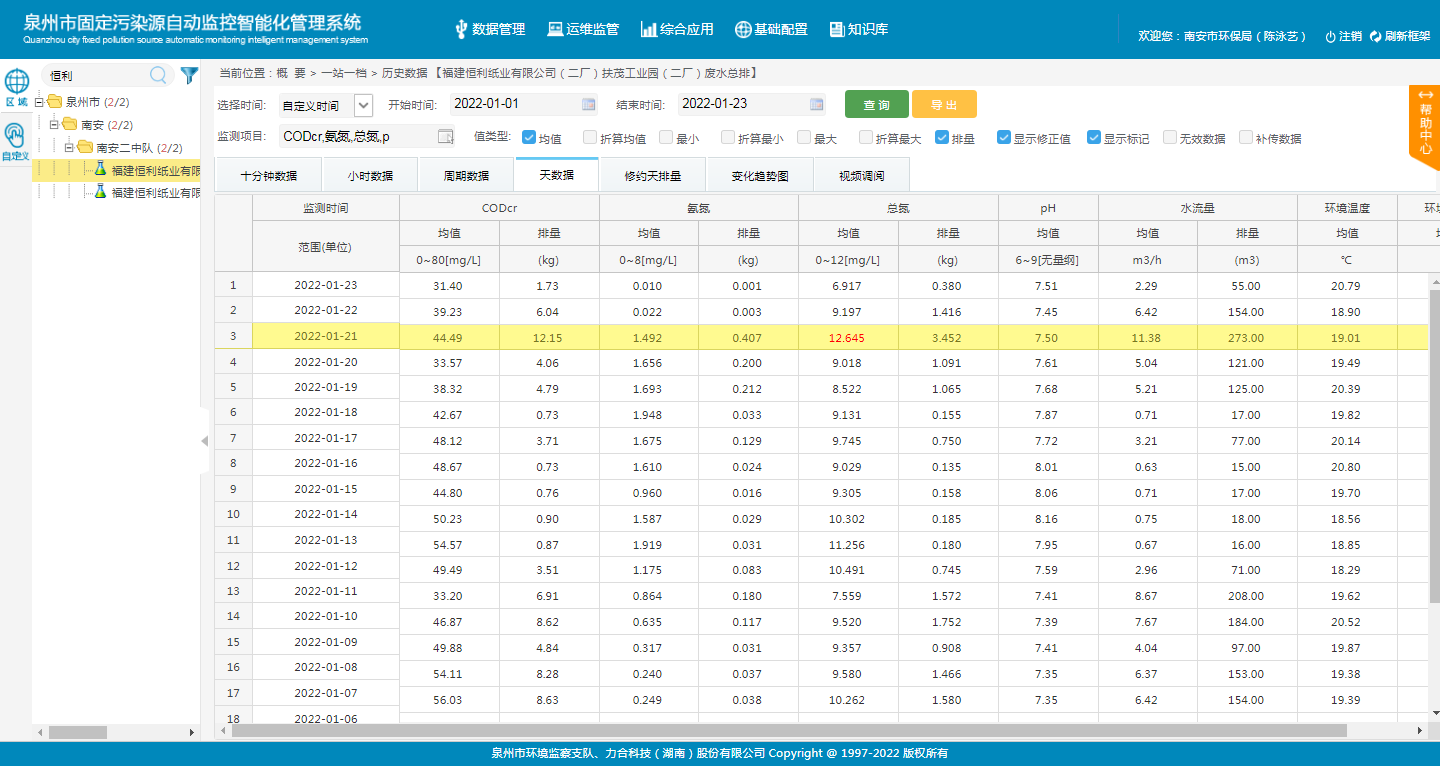Collapse the 南安二中队 tree node

(x=70, y=147)
